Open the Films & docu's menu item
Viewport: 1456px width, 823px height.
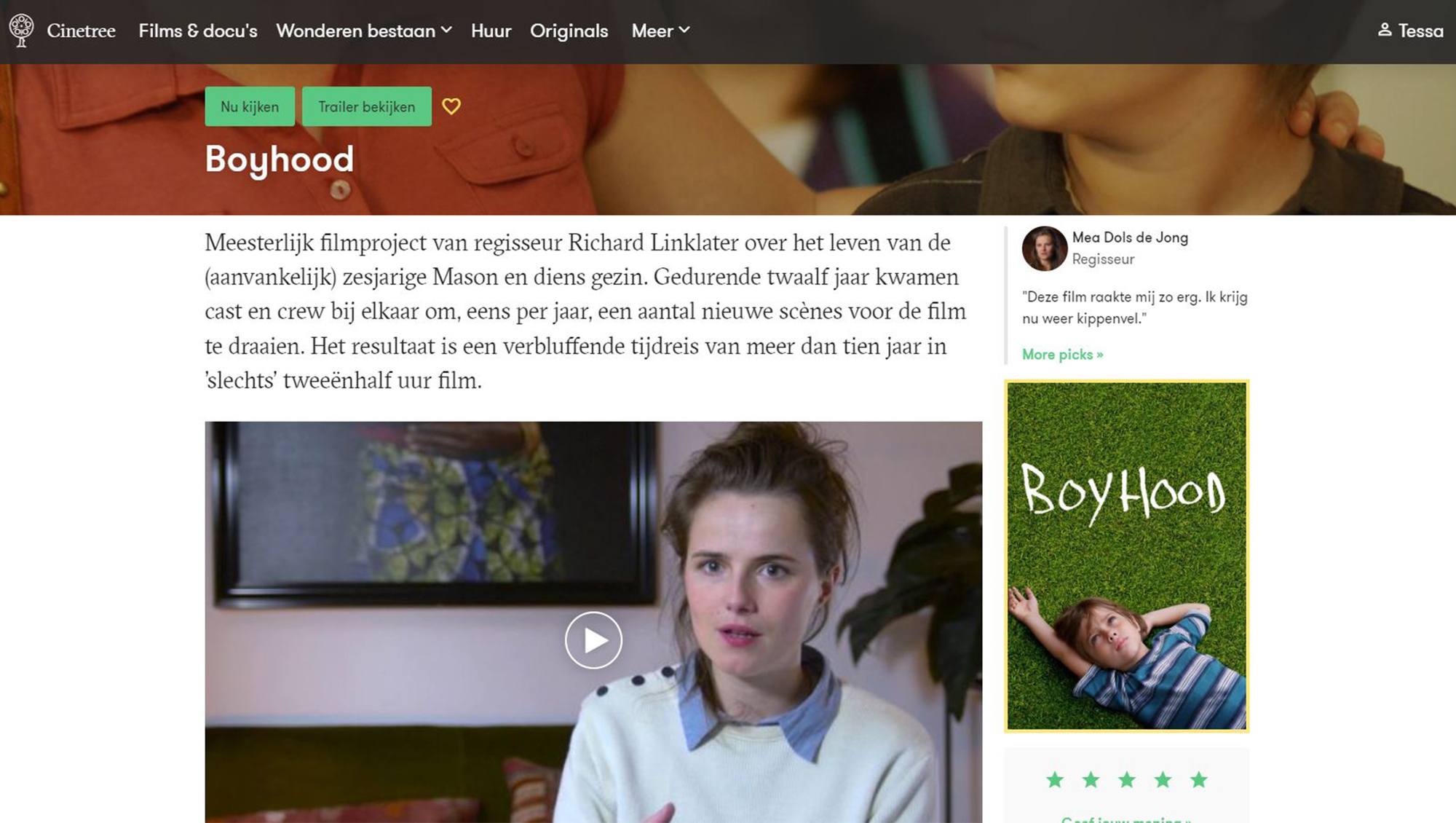tap(198, 31)
